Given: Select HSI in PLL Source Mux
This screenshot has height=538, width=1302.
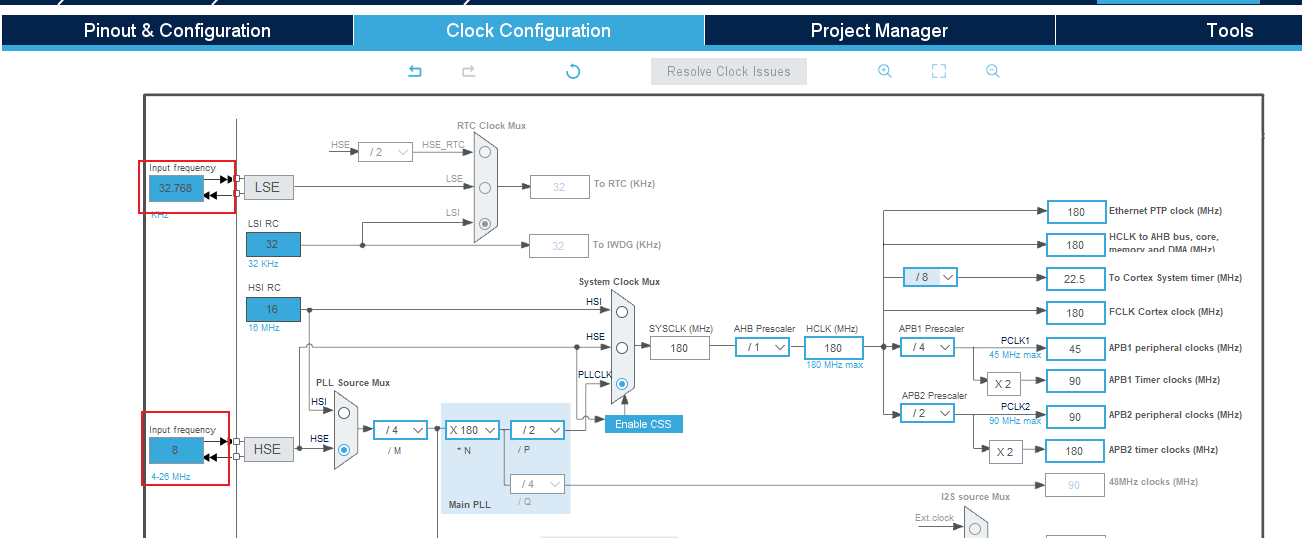Looking at the screenshot, I should coord(344,412).
